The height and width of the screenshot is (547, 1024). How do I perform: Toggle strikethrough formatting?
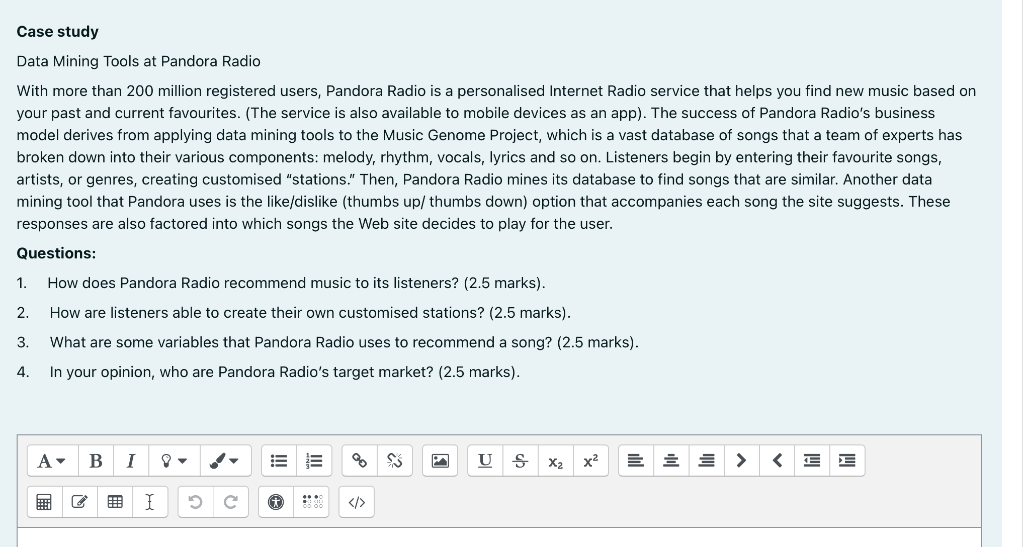click(520, 461)
